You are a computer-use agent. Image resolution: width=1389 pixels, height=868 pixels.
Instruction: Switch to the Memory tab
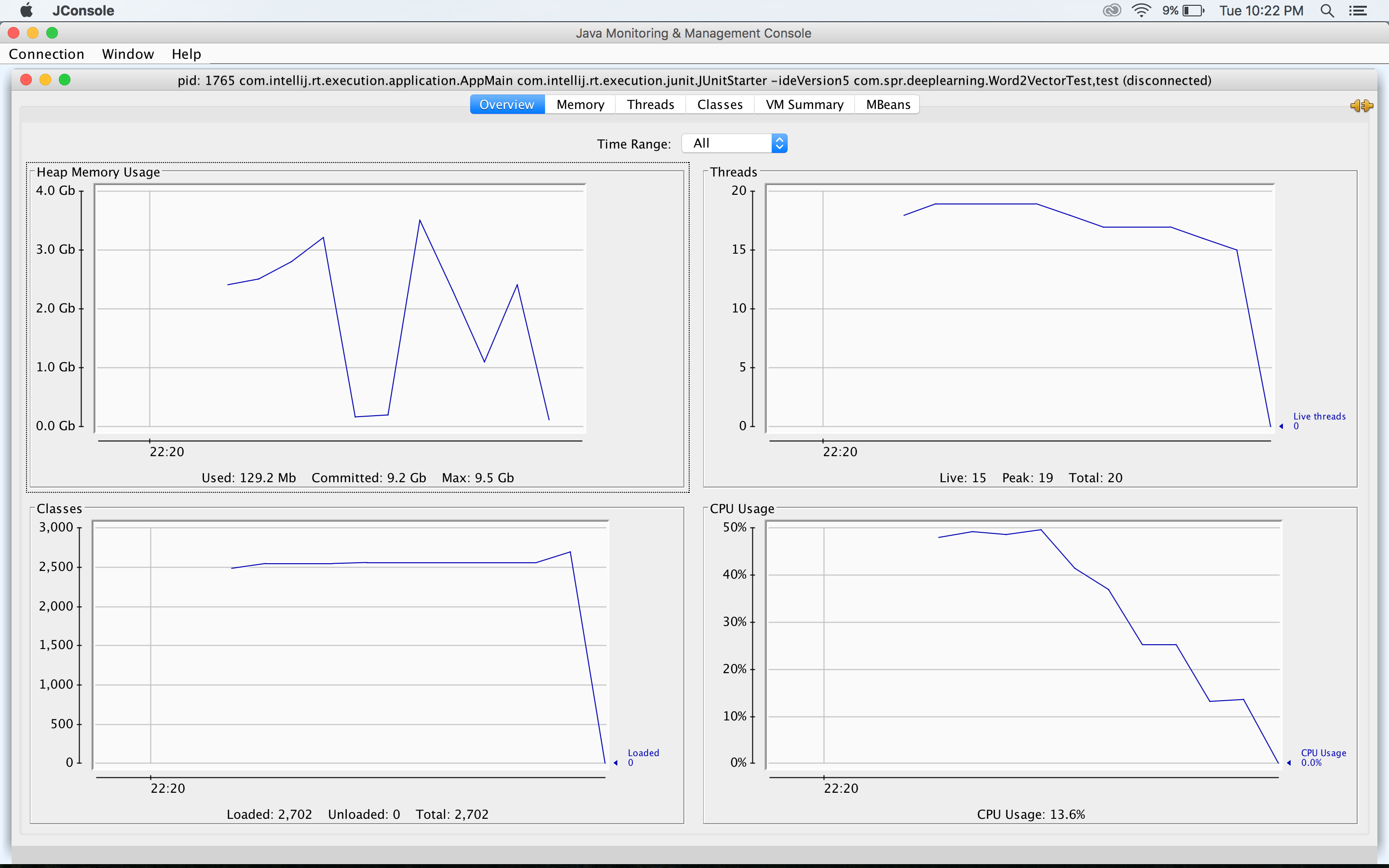580,105
